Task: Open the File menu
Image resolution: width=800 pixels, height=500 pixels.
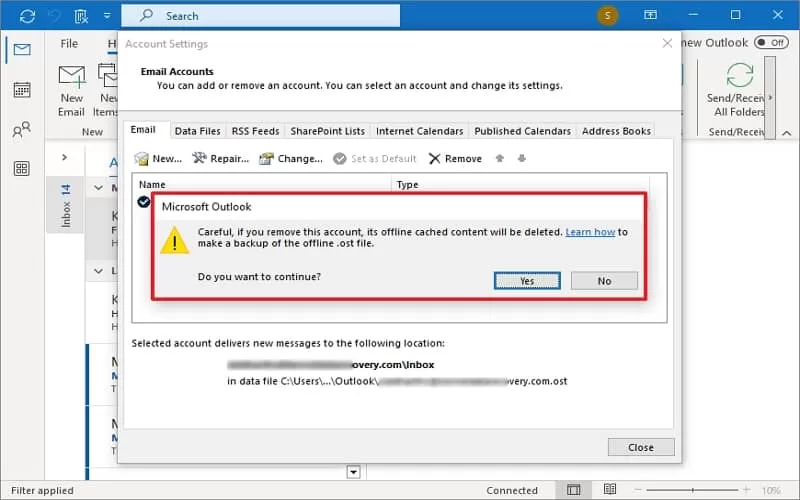Action: click(x=69, y=44)
